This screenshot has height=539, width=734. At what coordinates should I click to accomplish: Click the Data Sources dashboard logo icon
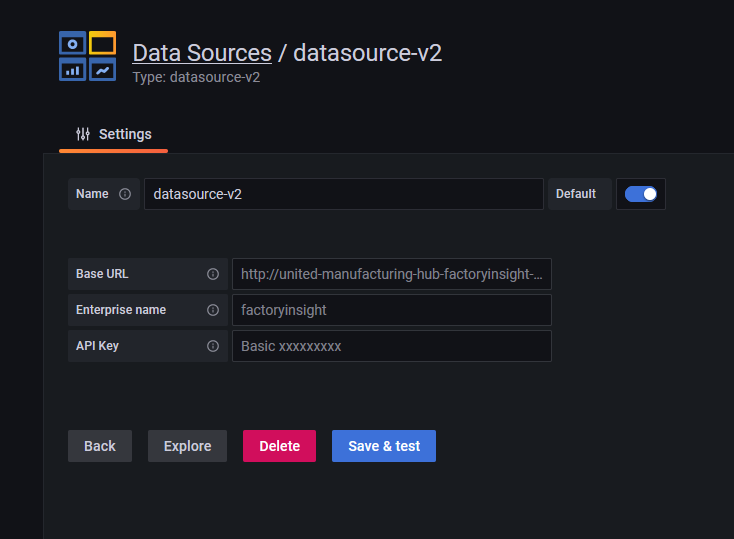(x=87, y=56)
